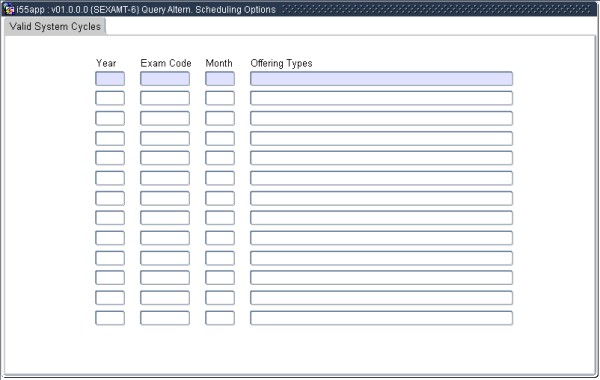Image resolution: width=600 pixels, height=380 pixels.
Task: Click the last row Exam Code field
Action: (x=165, y=318)
